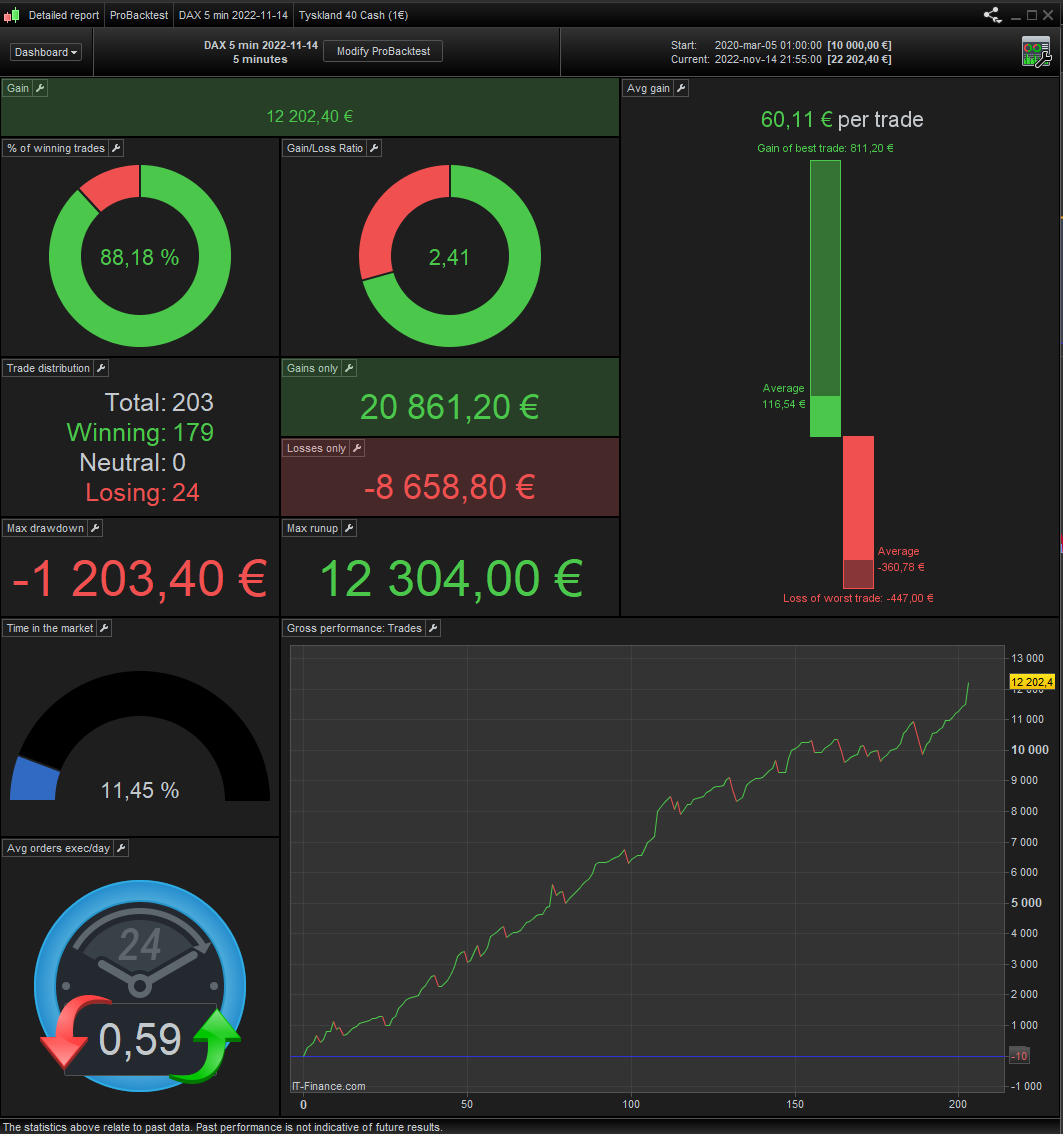Screen dimensions: 1063x1134
Task: Click the Losses only label
Action: click(x=316, y=448)
